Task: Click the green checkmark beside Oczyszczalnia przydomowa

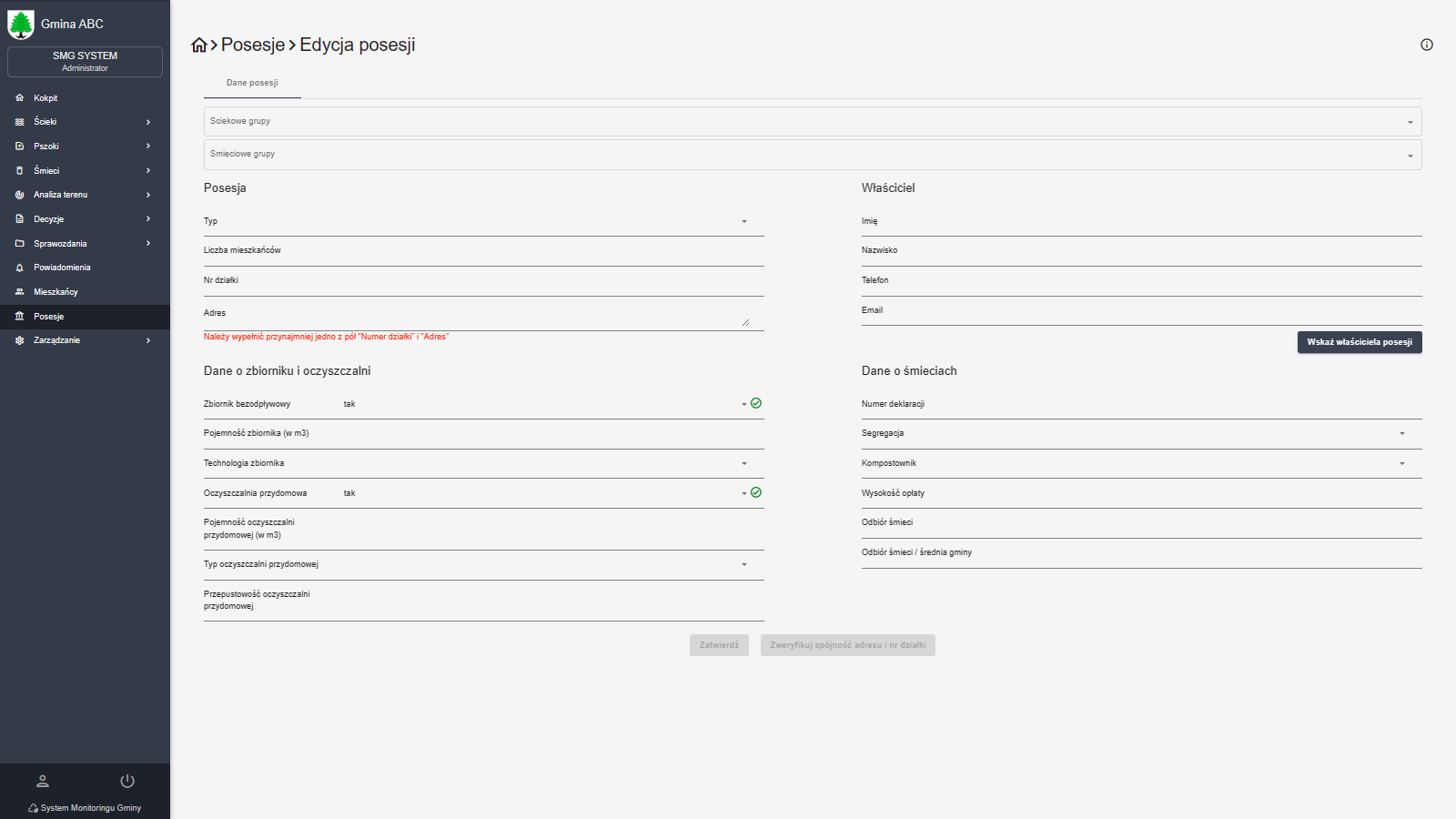Action: [756, 492]
